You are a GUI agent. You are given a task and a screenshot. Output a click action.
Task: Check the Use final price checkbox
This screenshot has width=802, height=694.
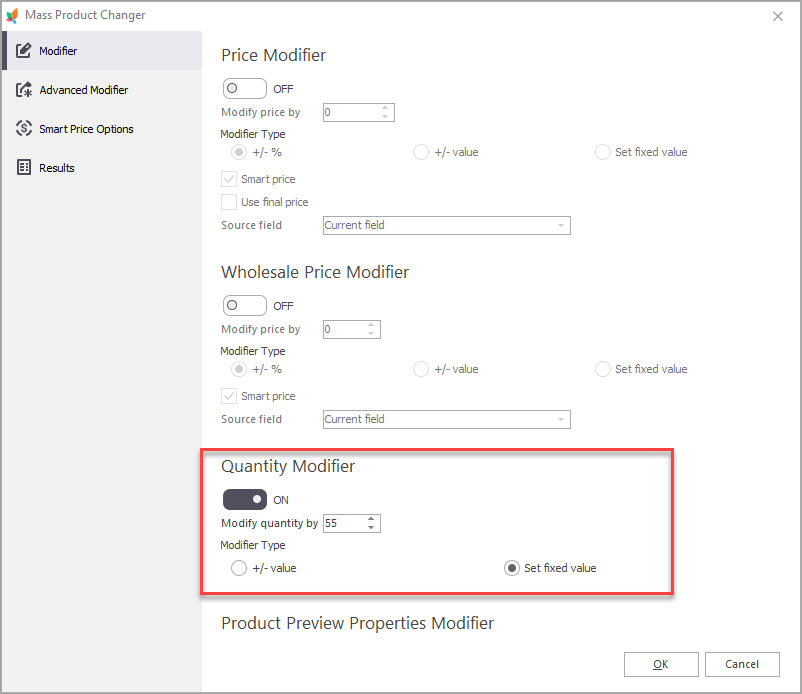229,202
